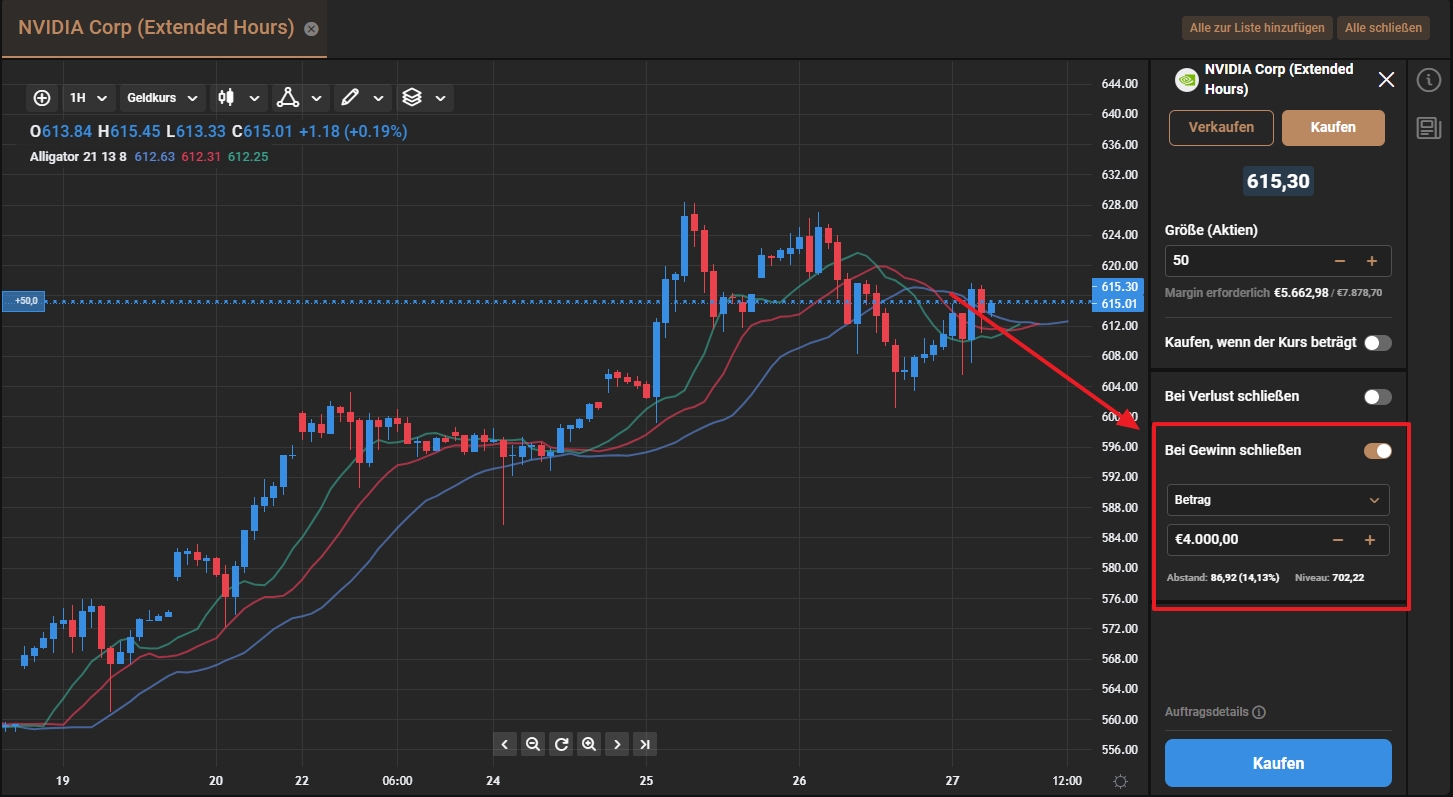
Task: Open the candlestick chart type icon
Action: [225, 98]
